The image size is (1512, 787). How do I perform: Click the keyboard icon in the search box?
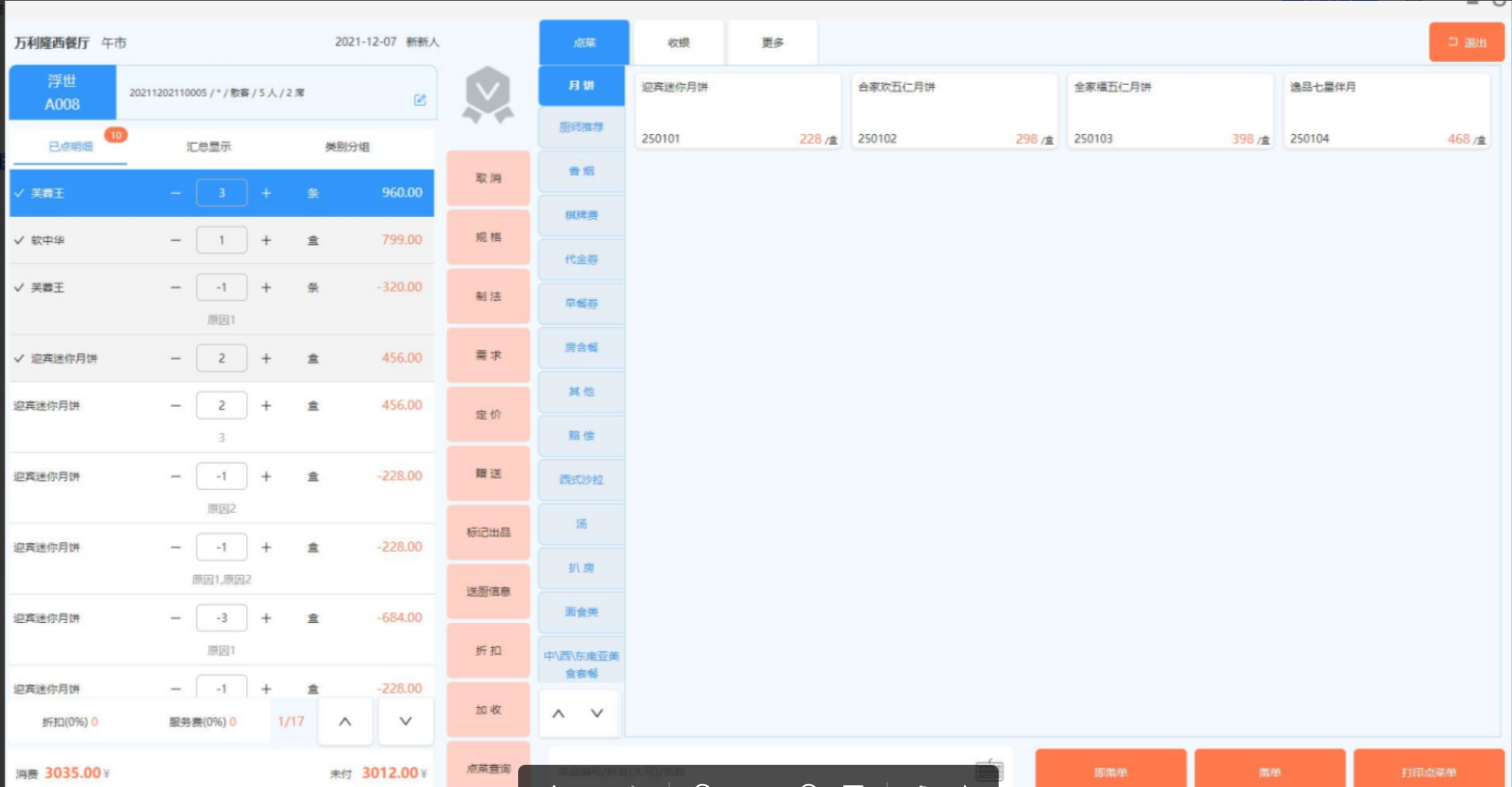coord(988,770)
